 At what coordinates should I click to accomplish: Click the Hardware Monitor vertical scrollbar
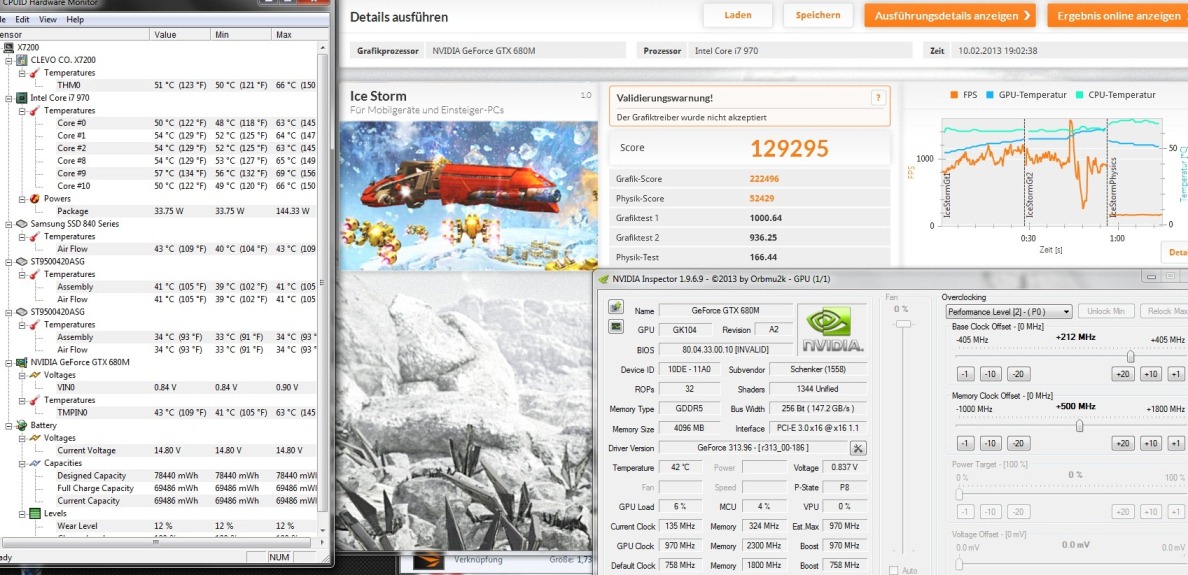[324, 285]
